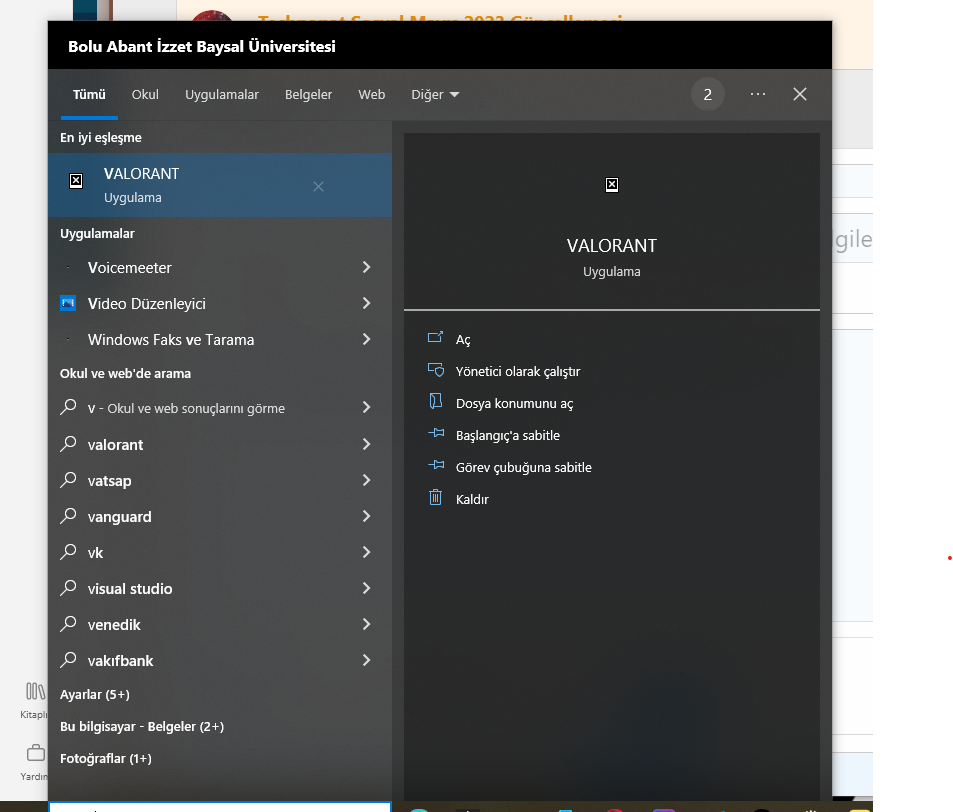Click Kaldır to uninstall VALORANT
Viewport: 953px width, 812px height.
472,499
